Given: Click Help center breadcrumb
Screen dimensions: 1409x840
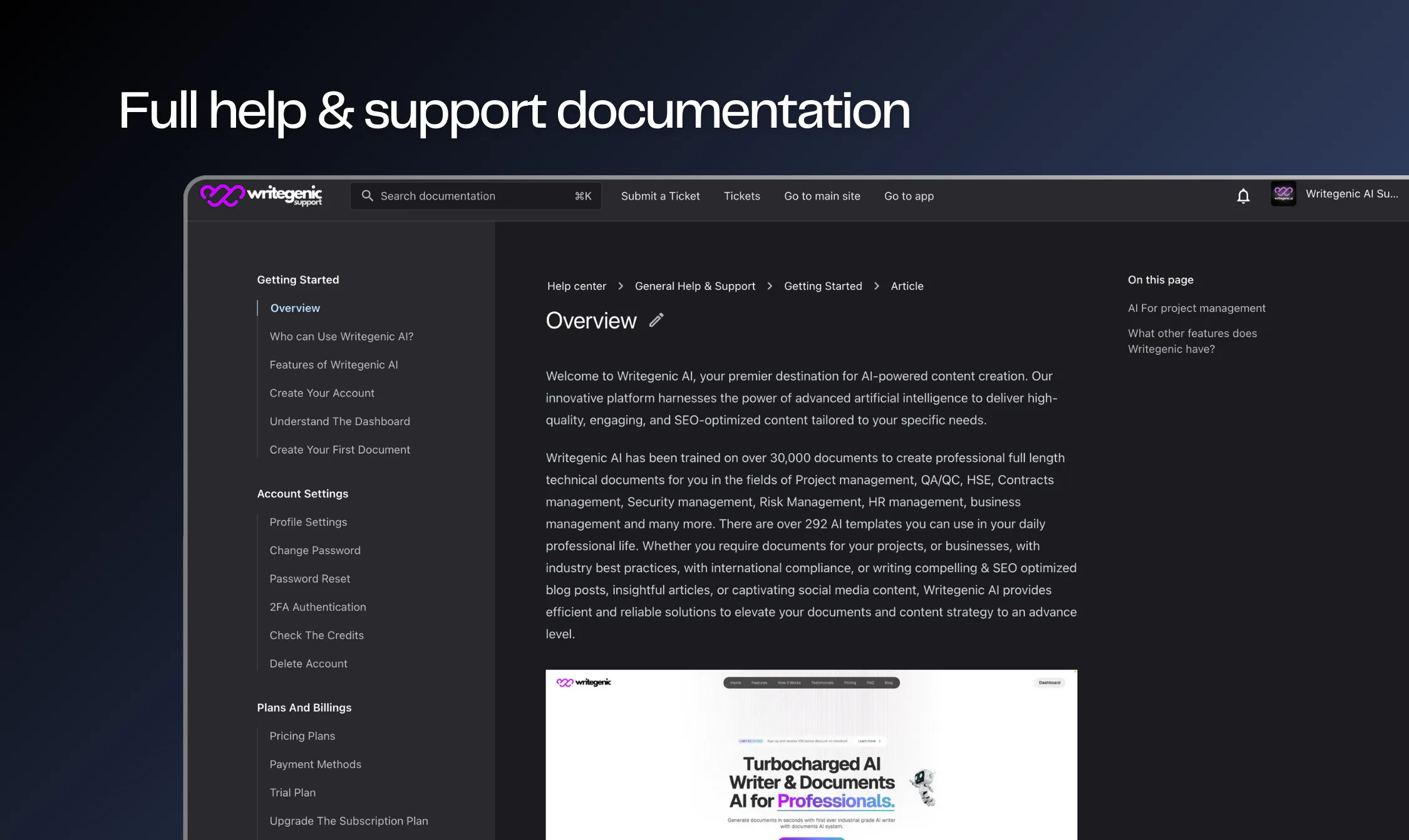Looking at the screenshot, I should click(576, 286).
